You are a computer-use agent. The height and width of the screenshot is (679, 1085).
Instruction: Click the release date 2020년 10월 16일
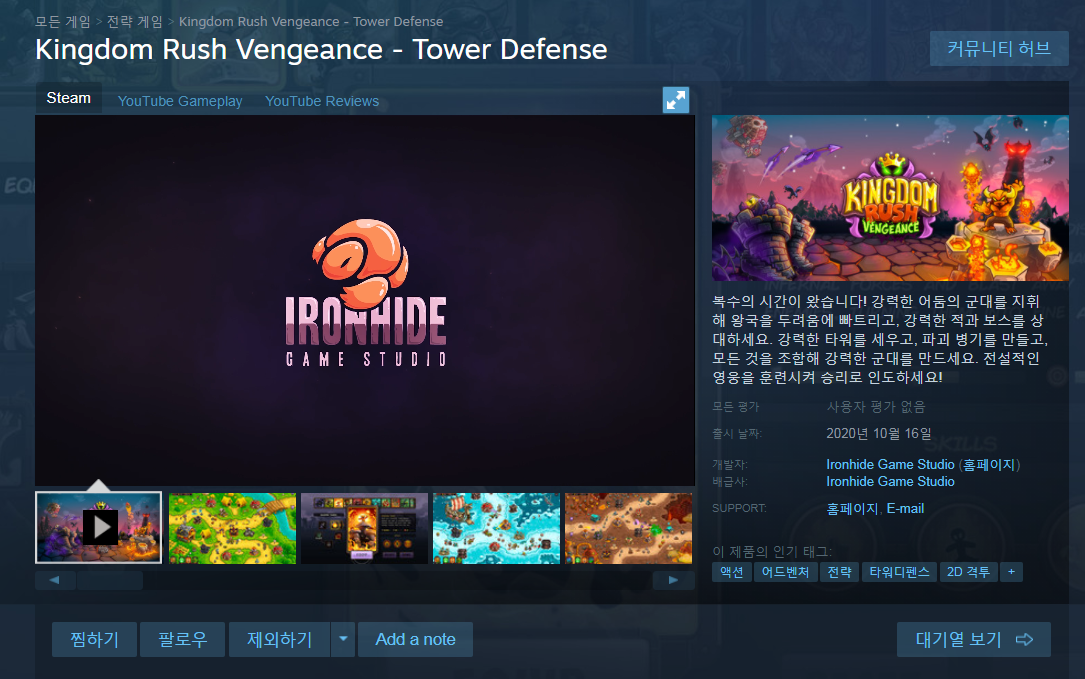click(878, 434)
